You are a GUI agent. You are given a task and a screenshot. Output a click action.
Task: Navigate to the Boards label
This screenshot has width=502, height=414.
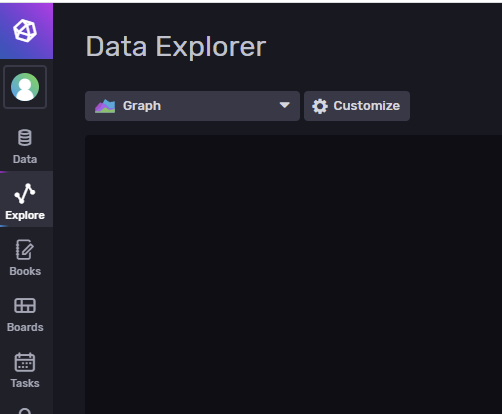click(x=25, y=327)
